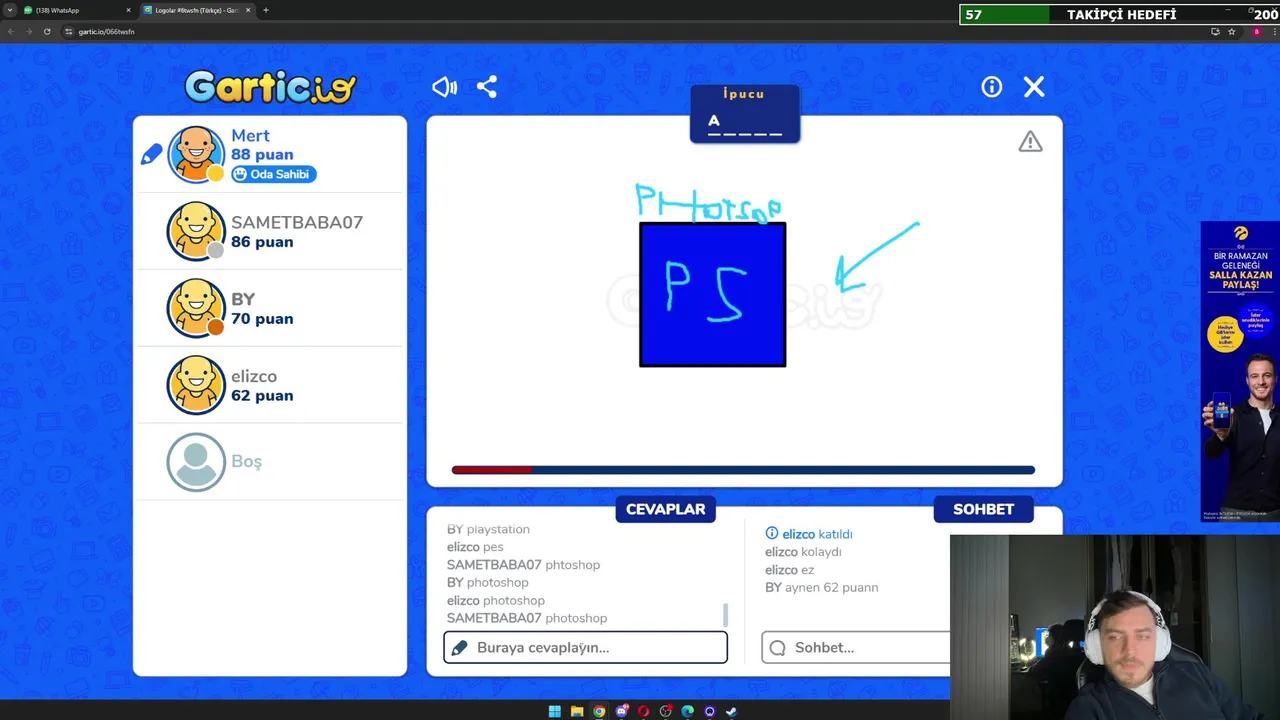The height and width of the screenshot is (720, 1280).
Task: Click the info icon beside elizco katıldı
Action: [771, 534]
